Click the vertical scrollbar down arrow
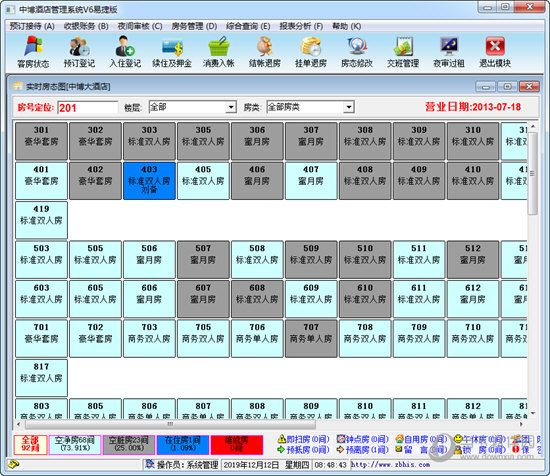Viewport: 550px width, 476px height. [533, 413]
